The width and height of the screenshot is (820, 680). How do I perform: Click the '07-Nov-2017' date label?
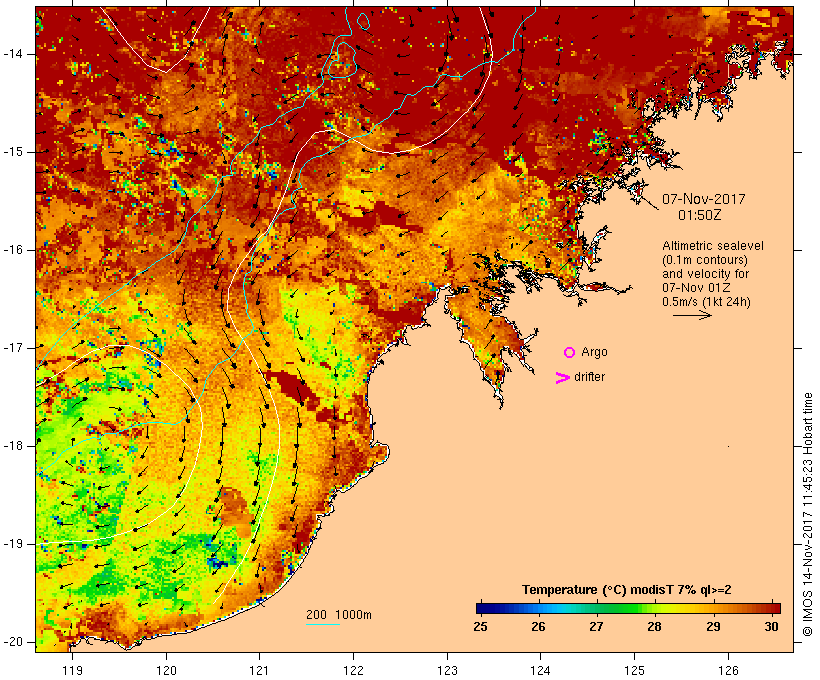coord(703,199)
